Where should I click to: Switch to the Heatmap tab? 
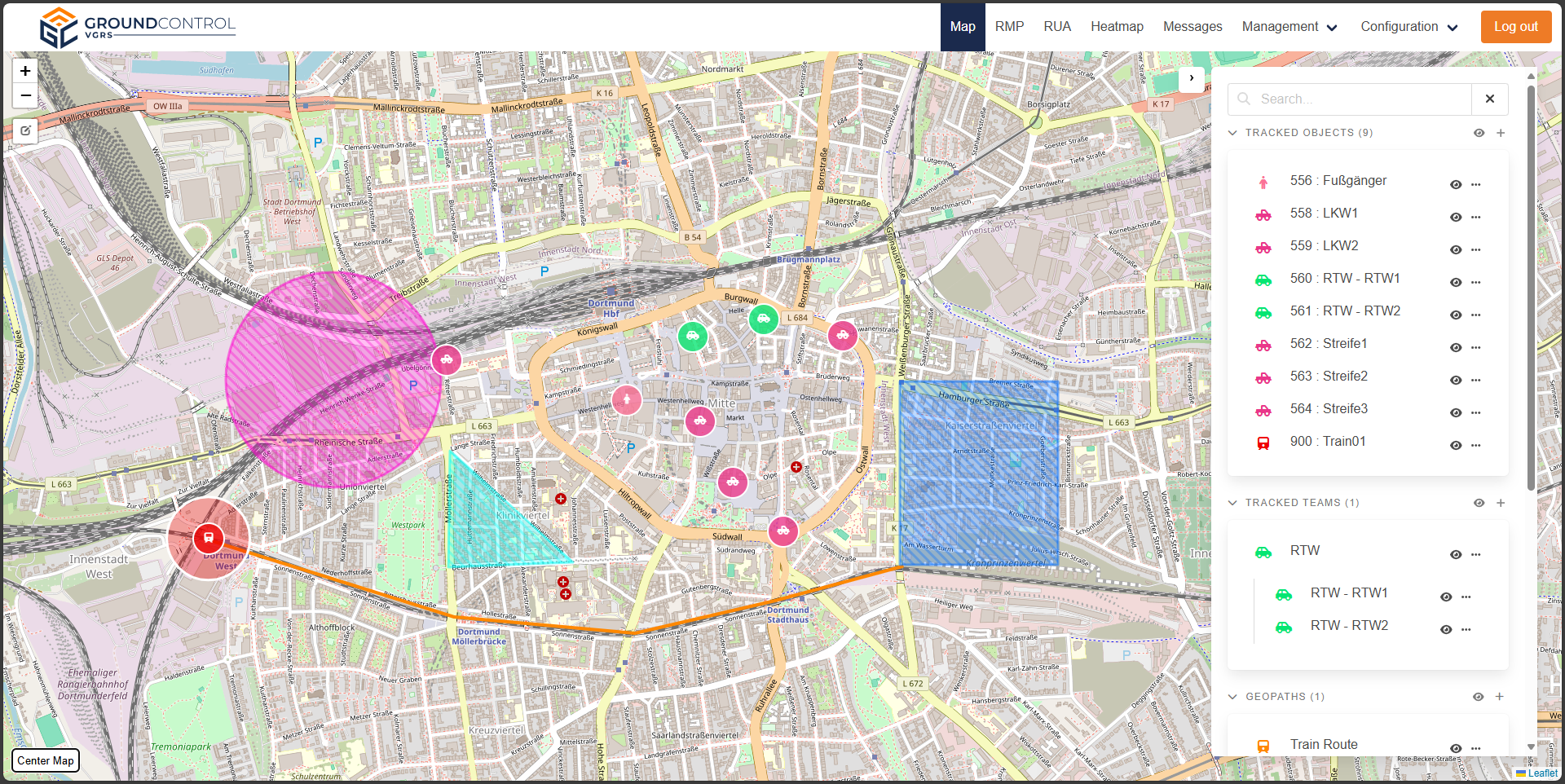[x=1117, y=27]
